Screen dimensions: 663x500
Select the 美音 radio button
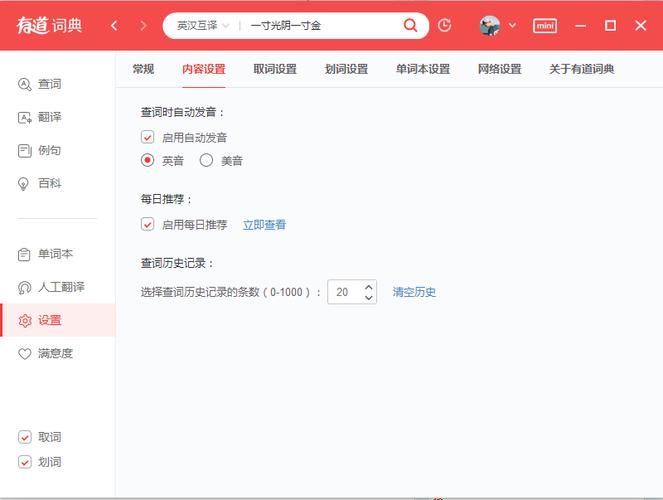coord(206,160)
